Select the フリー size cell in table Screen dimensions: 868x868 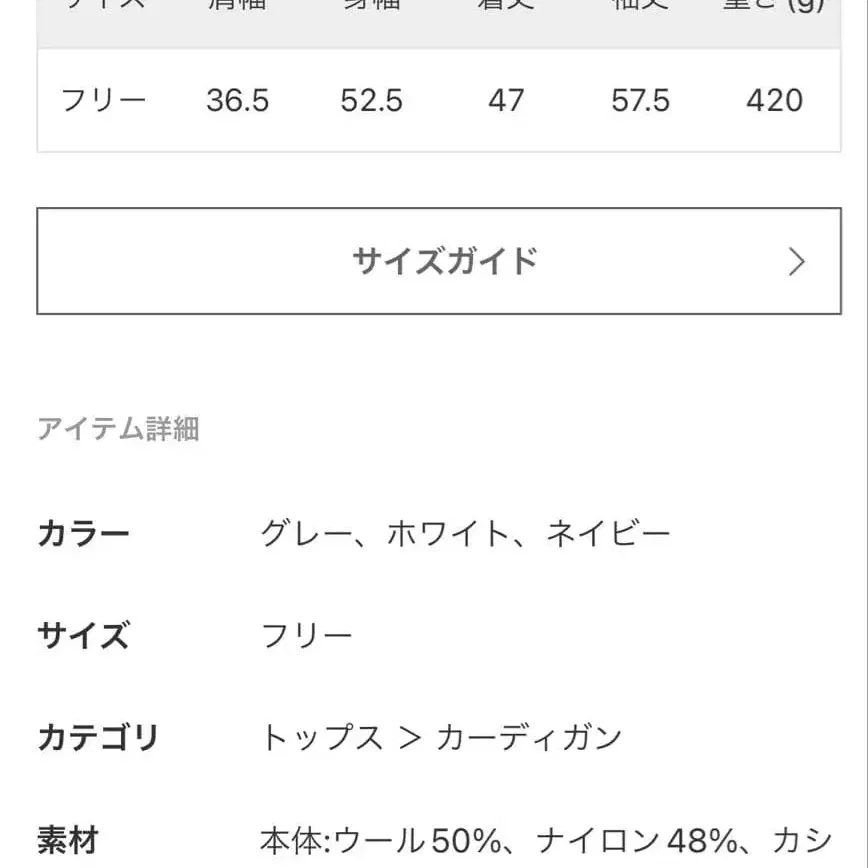(x=104, y=100)
